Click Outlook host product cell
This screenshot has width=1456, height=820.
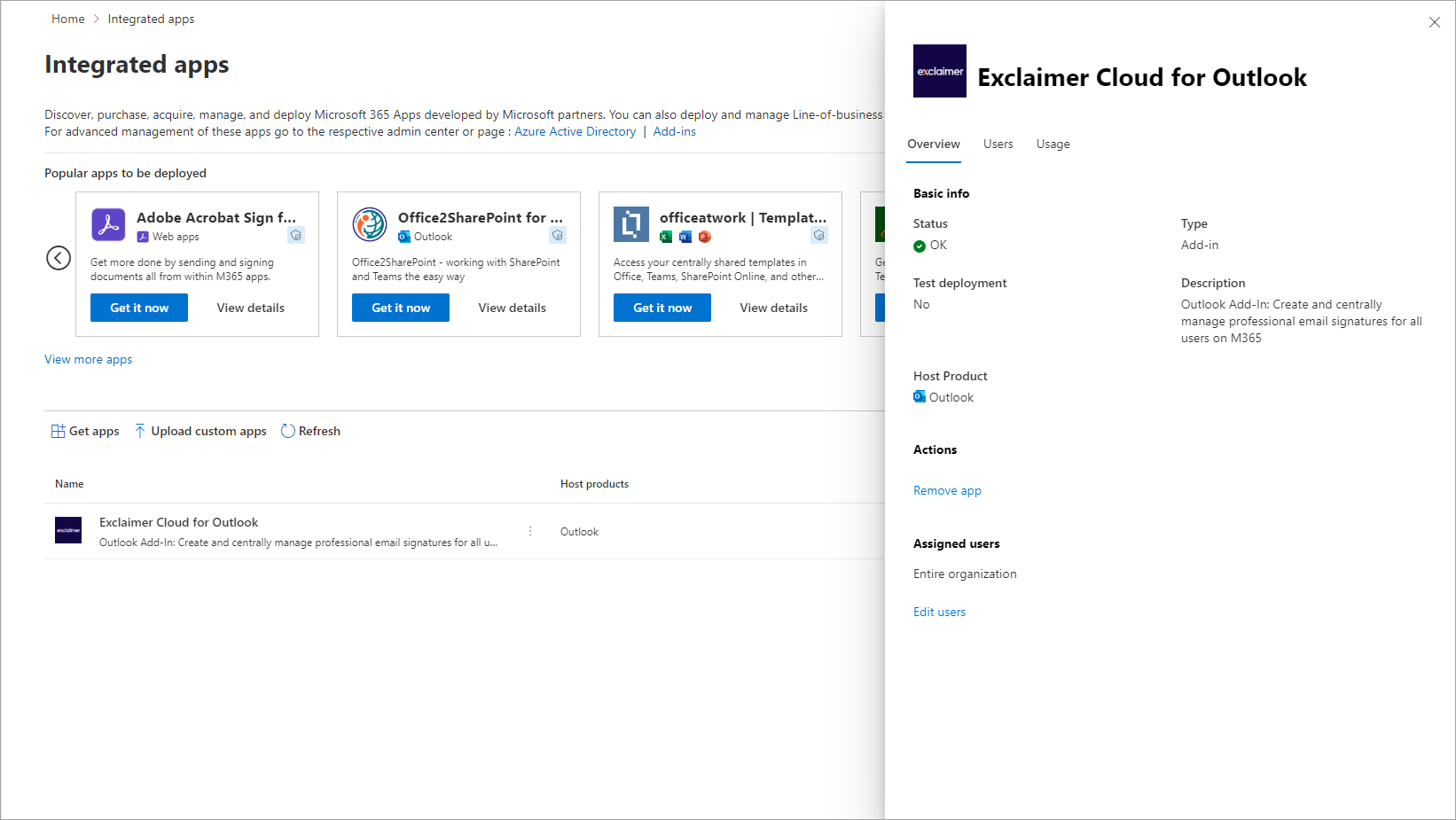coord(579,532)
